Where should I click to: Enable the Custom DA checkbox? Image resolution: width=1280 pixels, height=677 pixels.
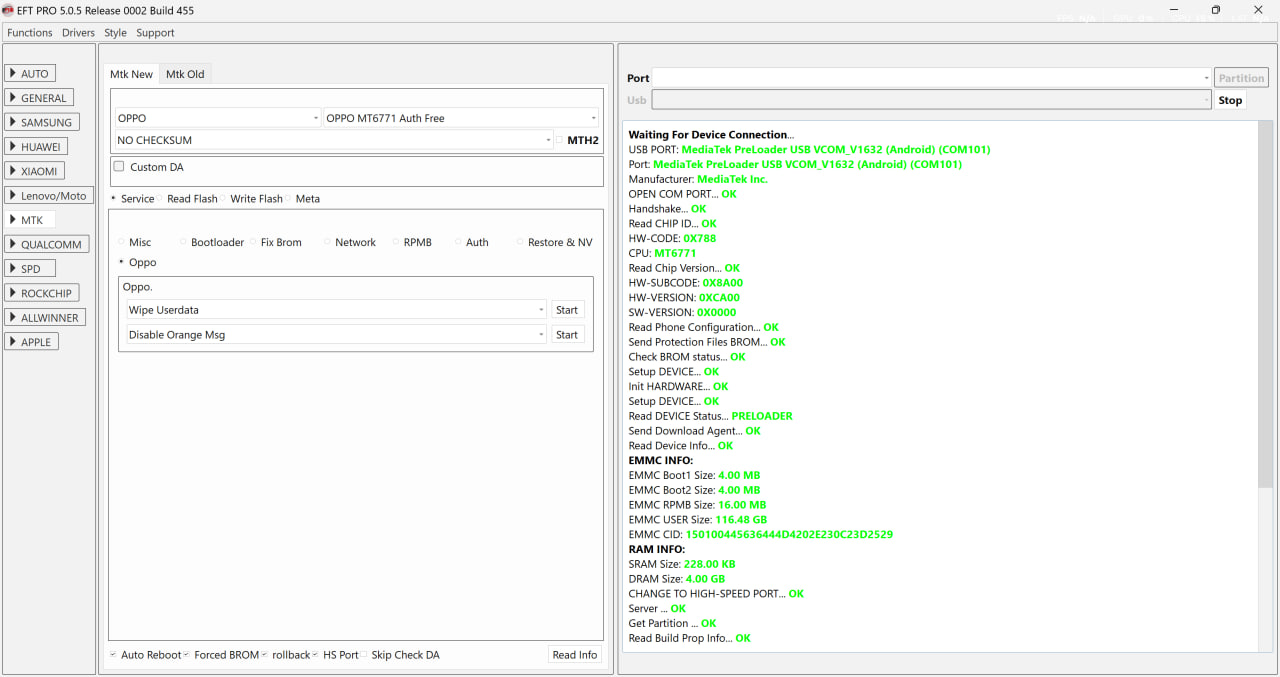click(x=119, y=167)
